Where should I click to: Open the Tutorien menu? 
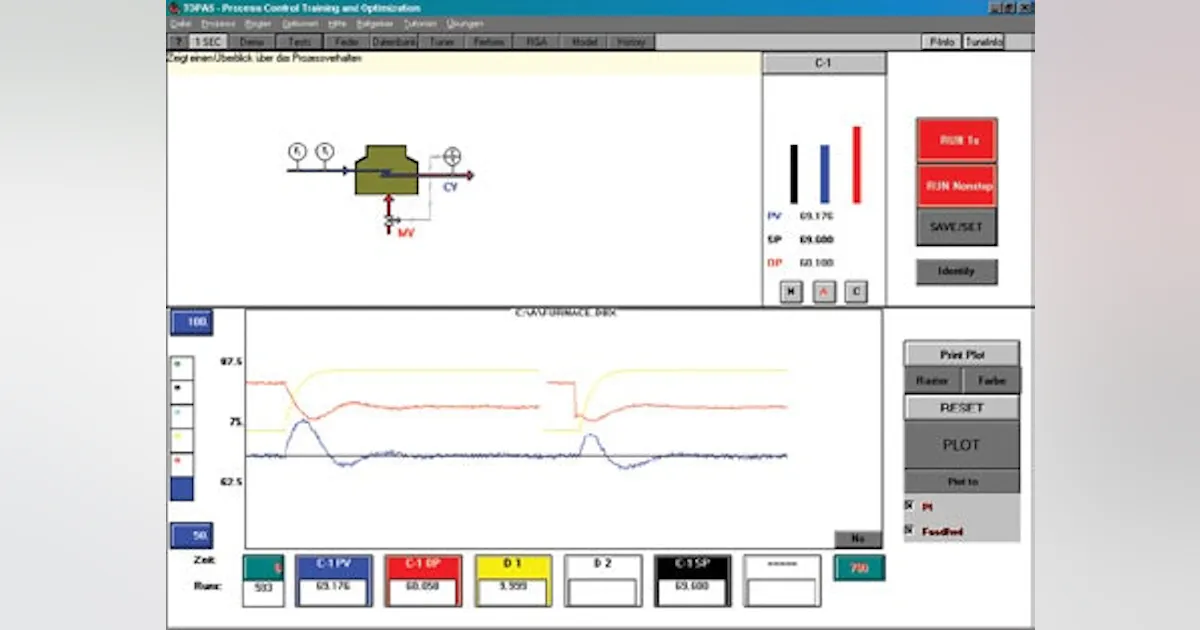click(x=421, y=23)
